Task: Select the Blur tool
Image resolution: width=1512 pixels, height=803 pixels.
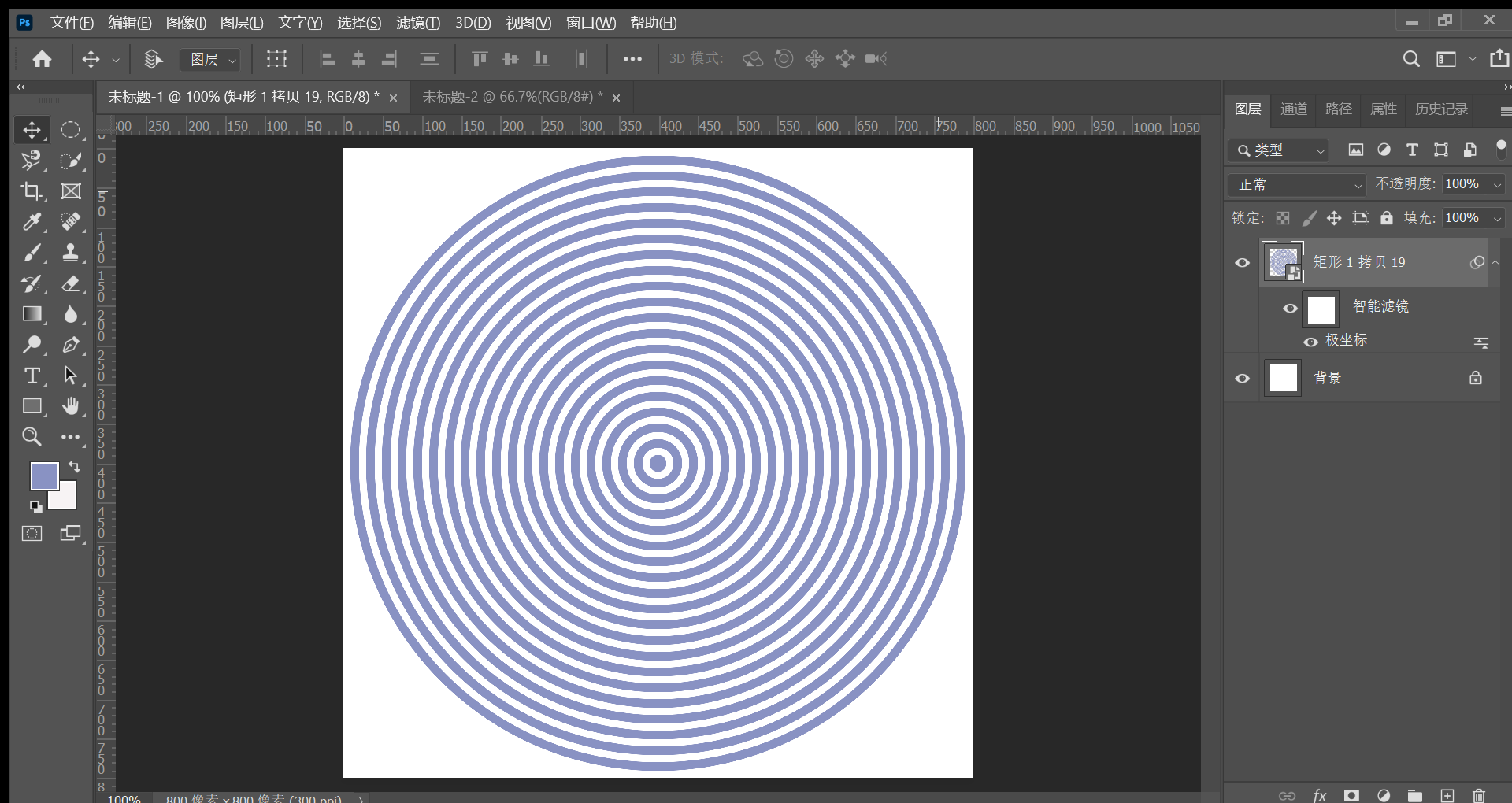Action: coord(71,314)
